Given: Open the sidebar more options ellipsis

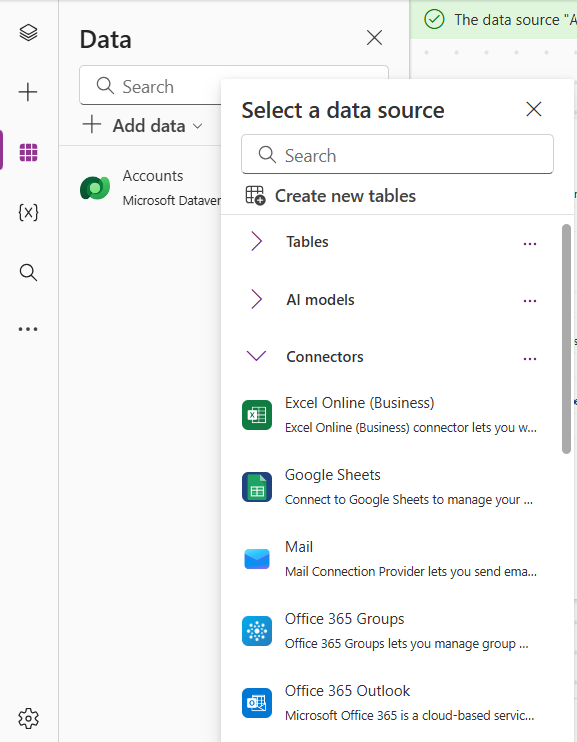Looking at the screenshot, I should click(28, 329).
